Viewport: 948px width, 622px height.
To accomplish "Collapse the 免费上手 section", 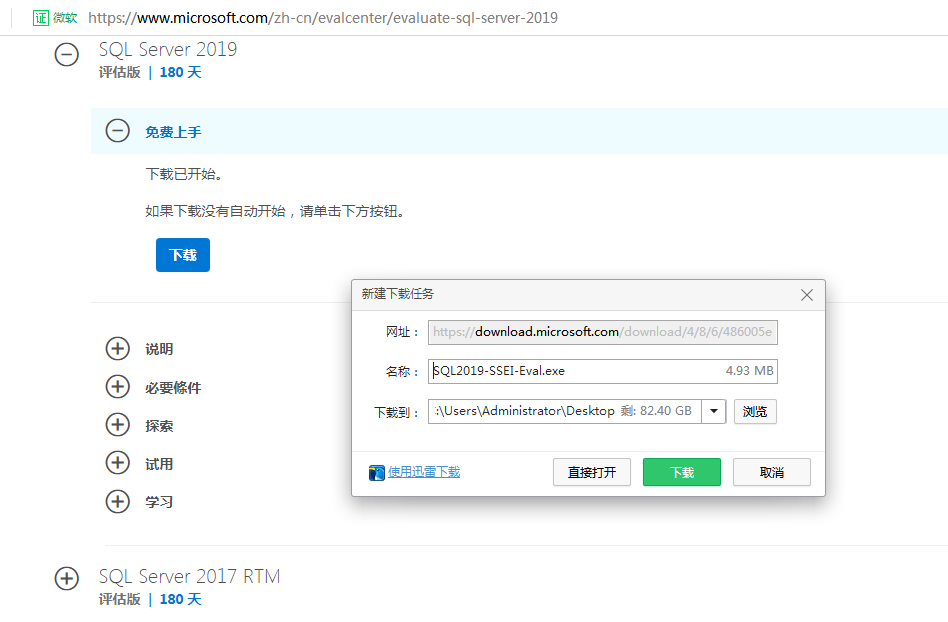I will [x=117, y=131].
